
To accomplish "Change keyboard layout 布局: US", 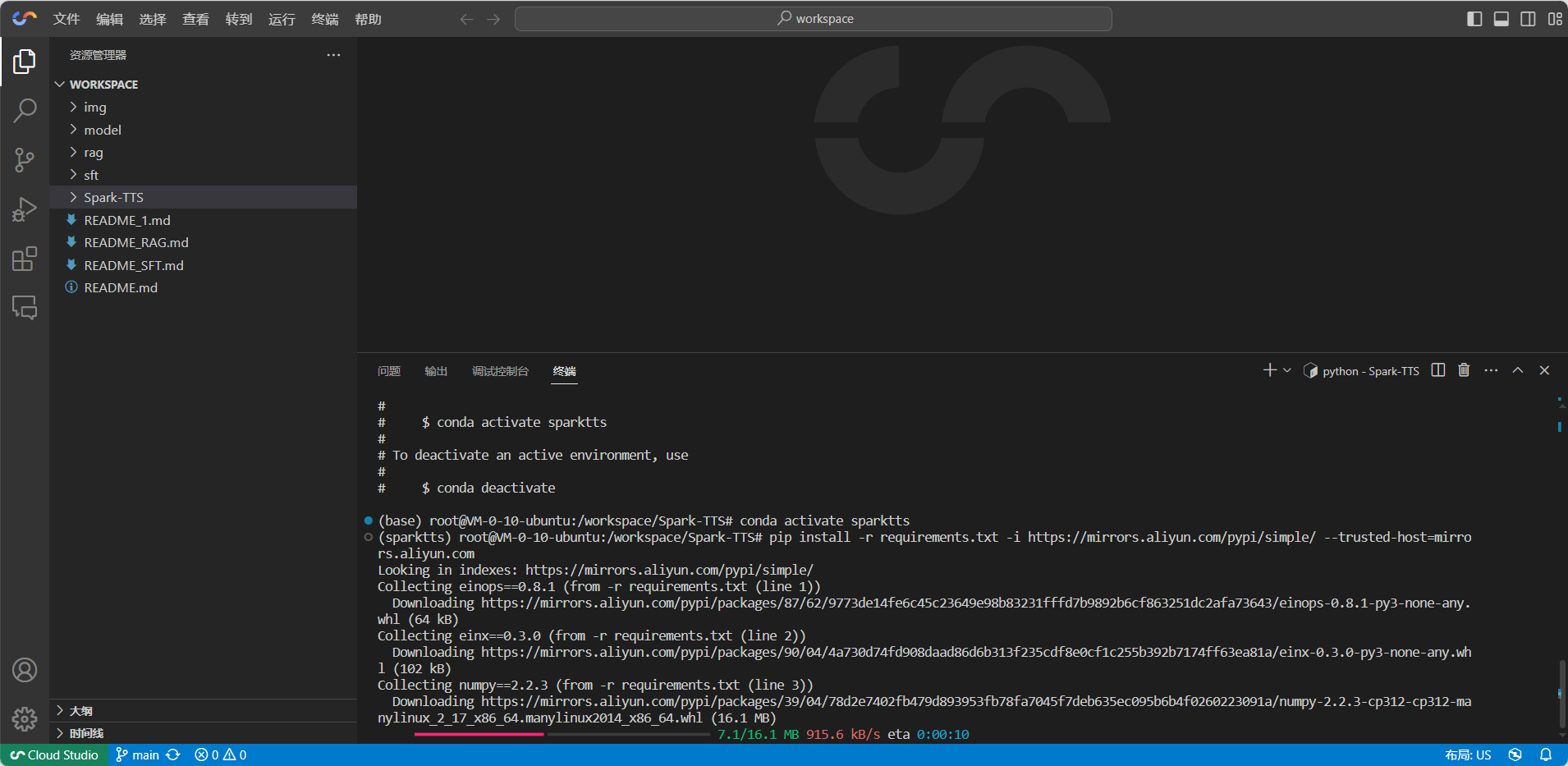I will coord(1468,755).
